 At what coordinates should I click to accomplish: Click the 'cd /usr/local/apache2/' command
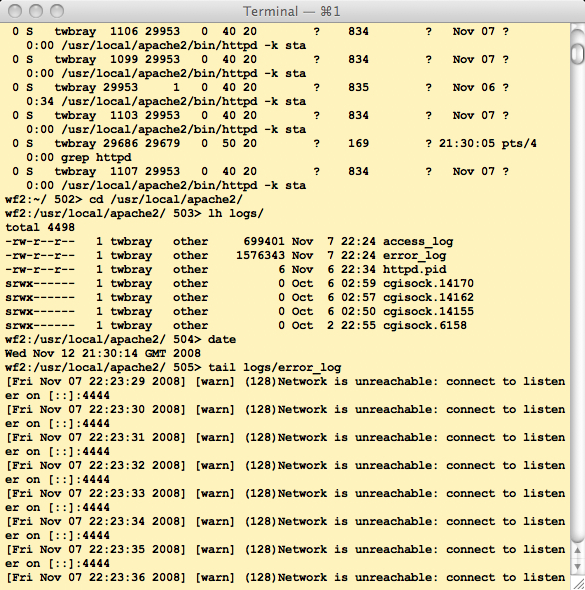tap(166, 199)
